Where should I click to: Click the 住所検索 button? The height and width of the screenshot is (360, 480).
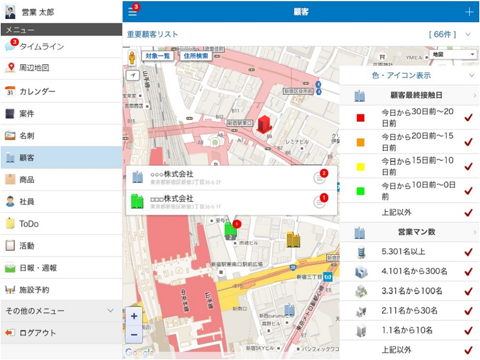196,56
